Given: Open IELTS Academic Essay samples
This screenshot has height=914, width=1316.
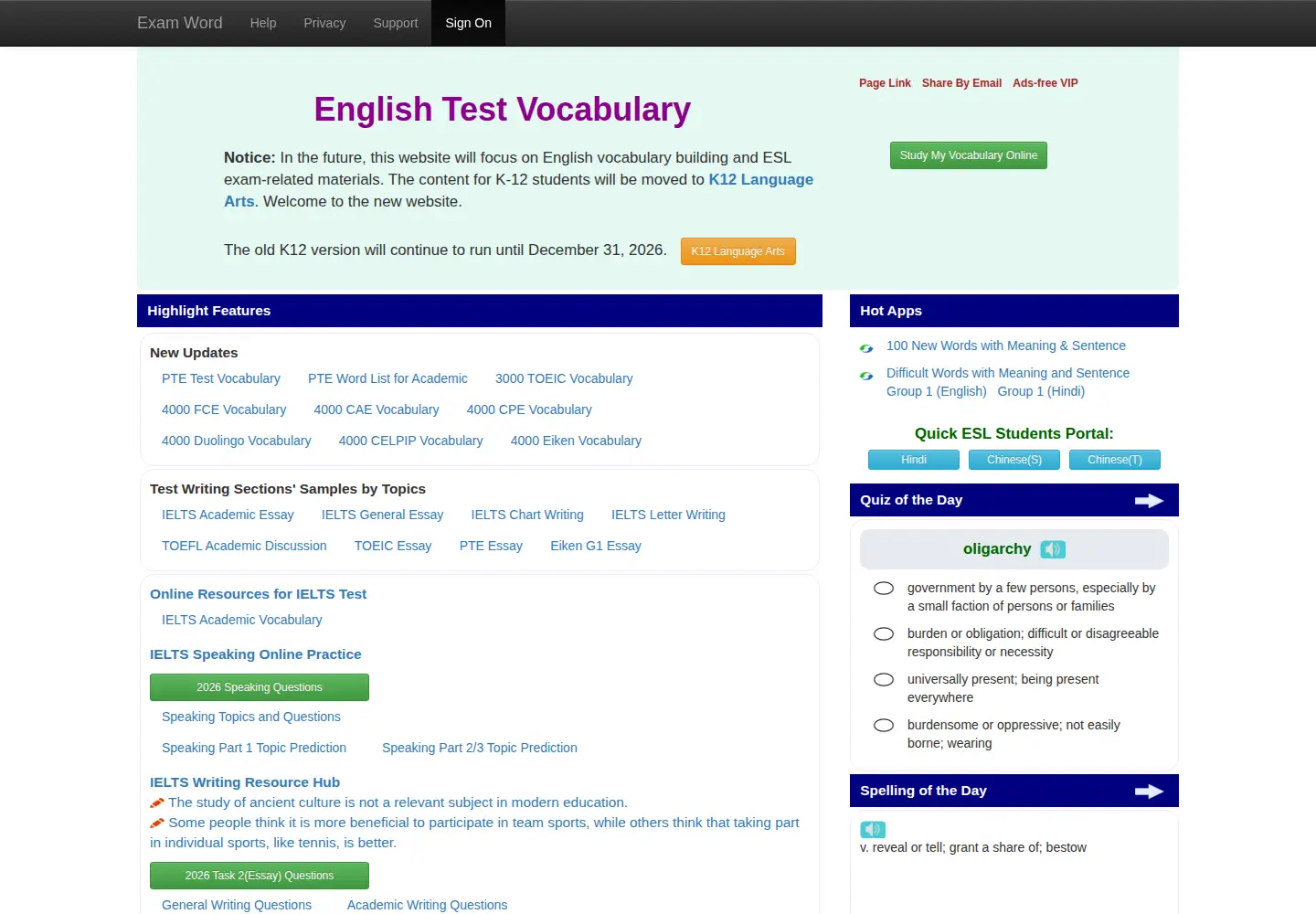Looking at the screenshot, I should point(228,515).
